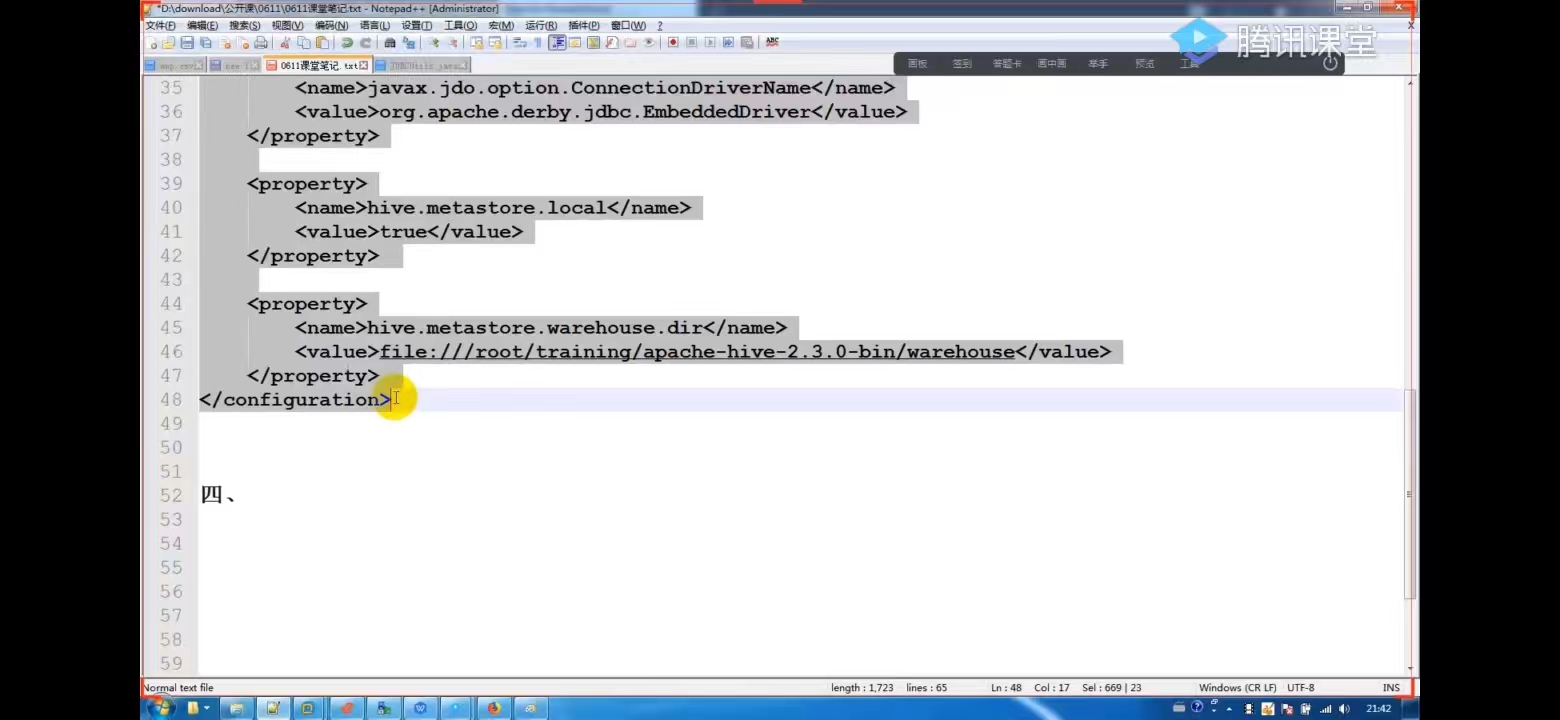
Task: Click line number 50 in the margin
Action: (171, 447)
